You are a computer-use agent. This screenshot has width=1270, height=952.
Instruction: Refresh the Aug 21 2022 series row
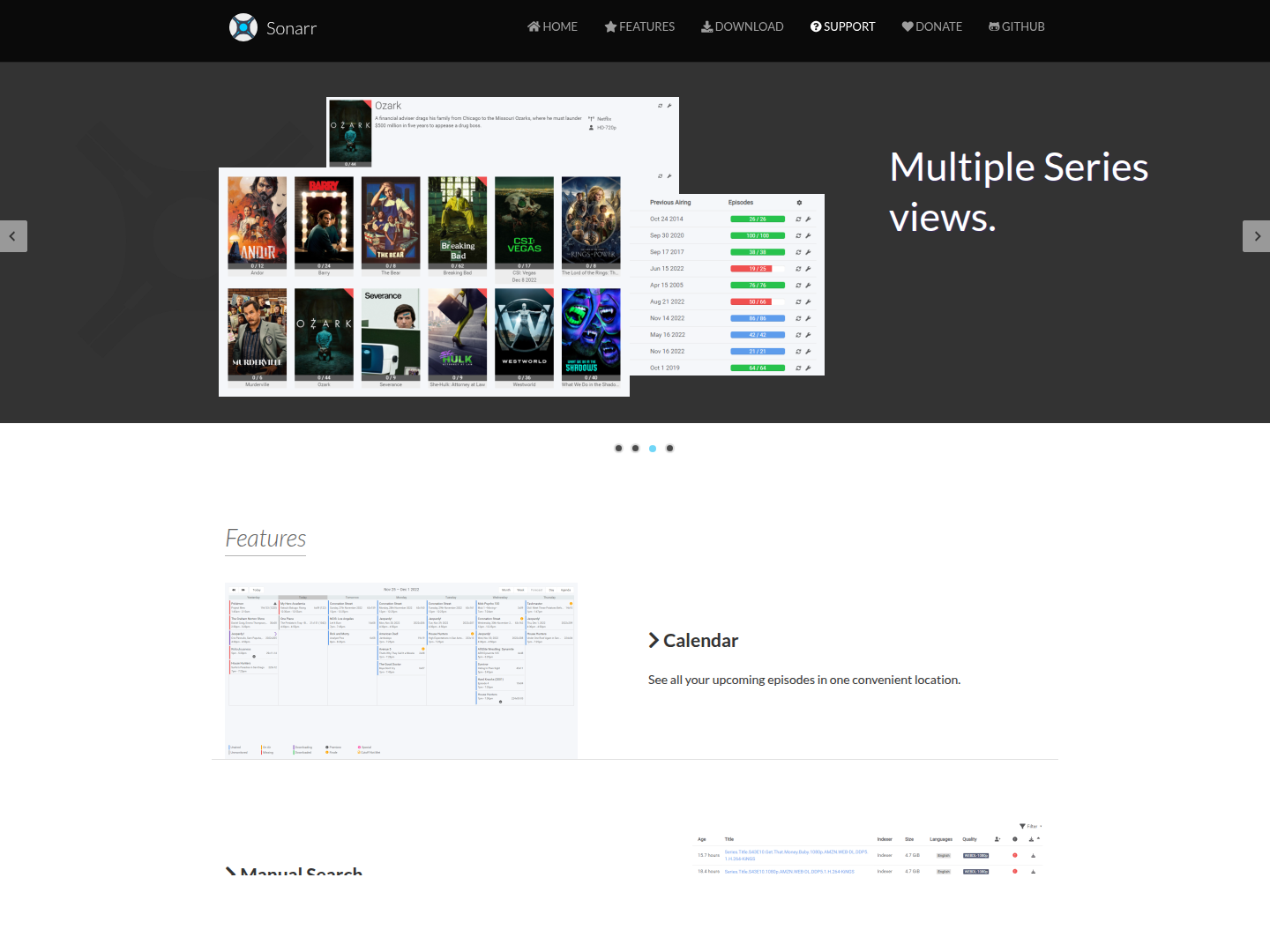point(799,301)
